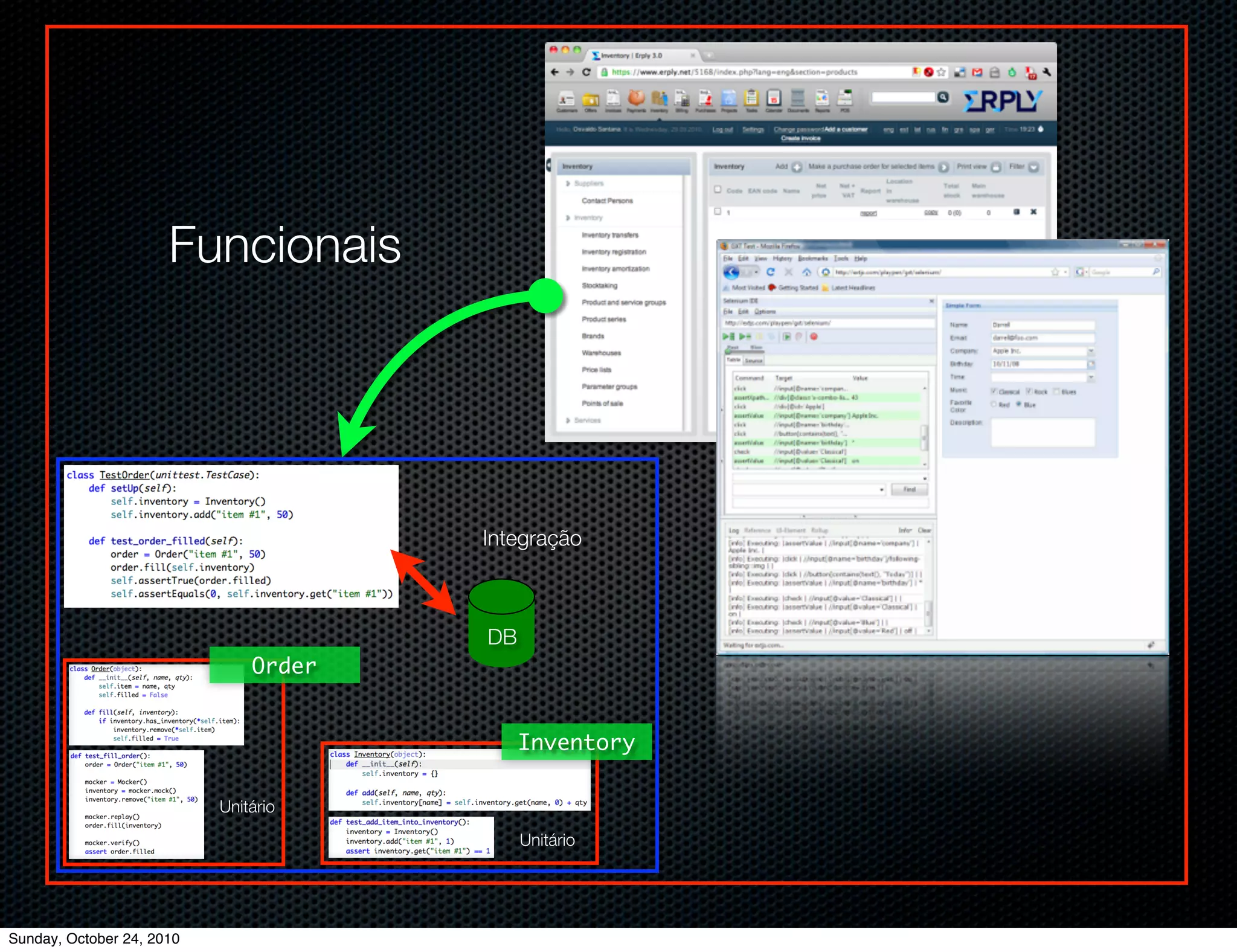The height and width of the screenshot is (952, 1237).
Task: Play current test case in Selenium IDE
Action: [x=745, y=336]
